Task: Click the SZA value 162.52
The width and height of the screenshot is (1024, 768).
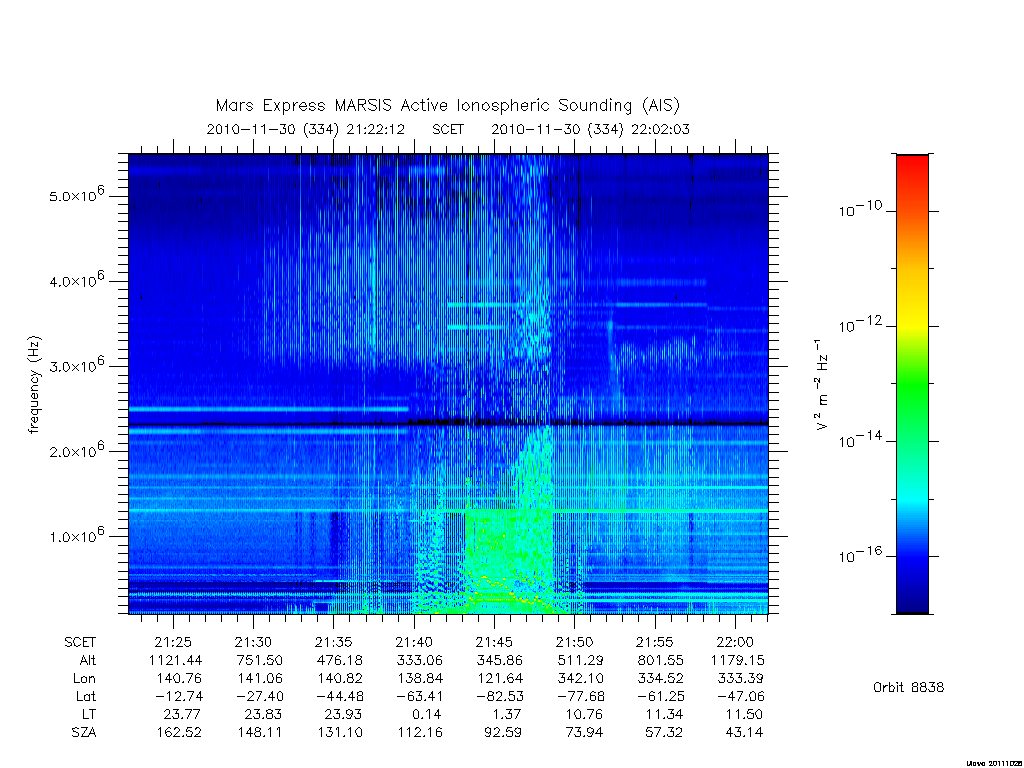Action: coord(179,732)
